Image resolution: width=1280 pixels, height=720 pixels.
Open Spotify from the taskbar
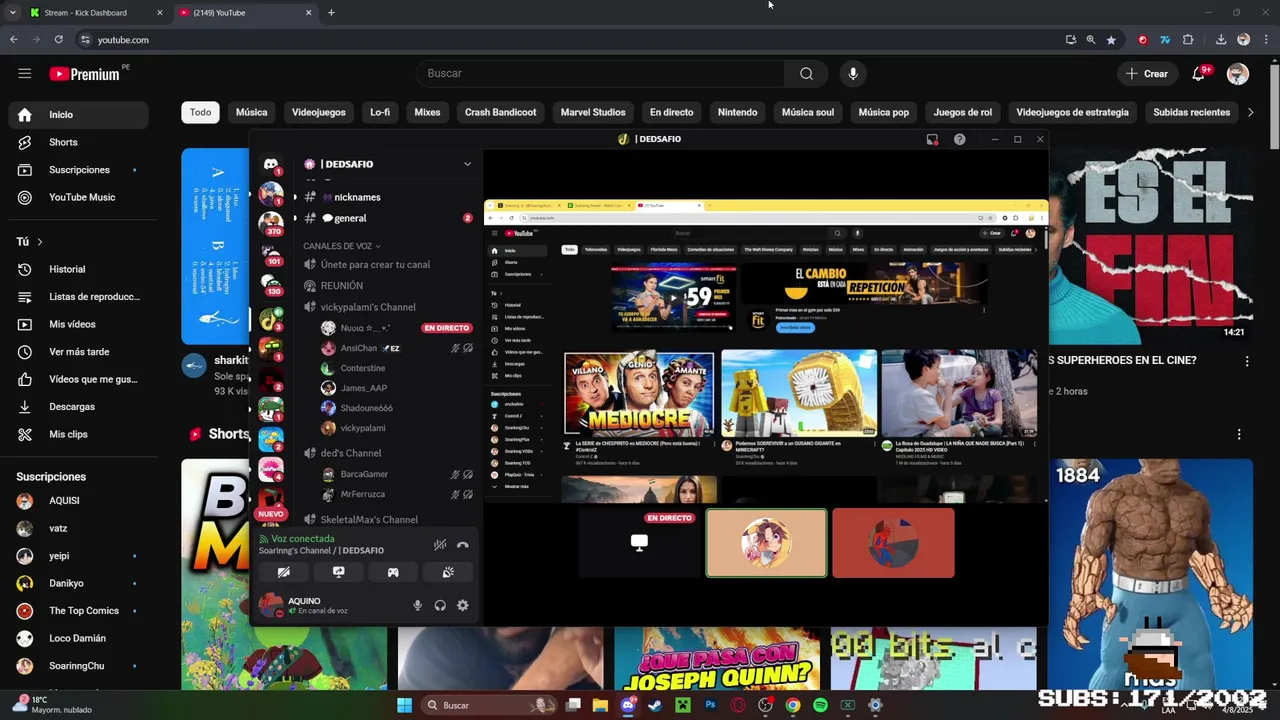coord(820,705)
